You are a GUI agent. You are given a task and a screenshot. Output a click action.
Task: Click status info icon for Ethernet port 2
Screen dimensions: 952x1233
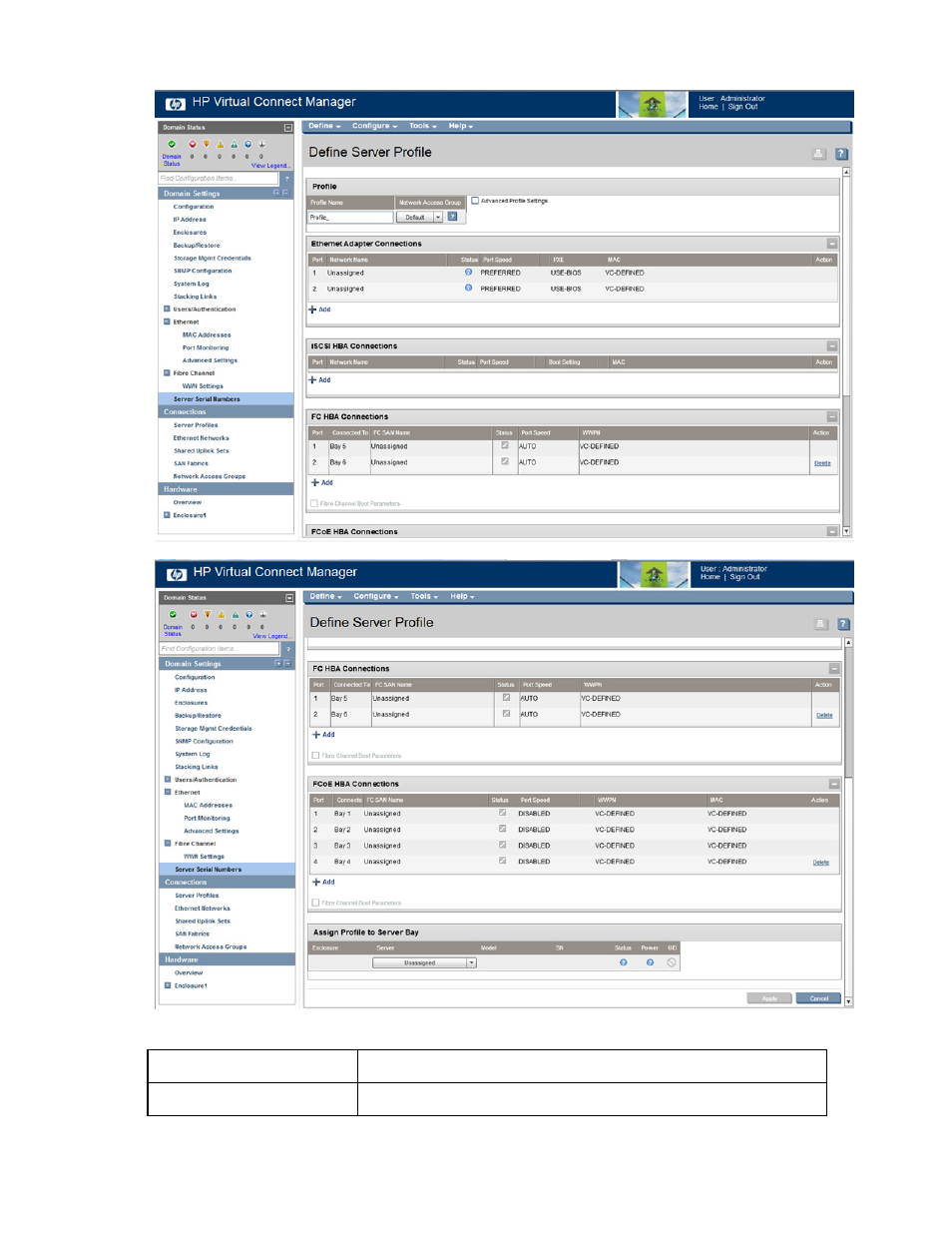[468, 288]
